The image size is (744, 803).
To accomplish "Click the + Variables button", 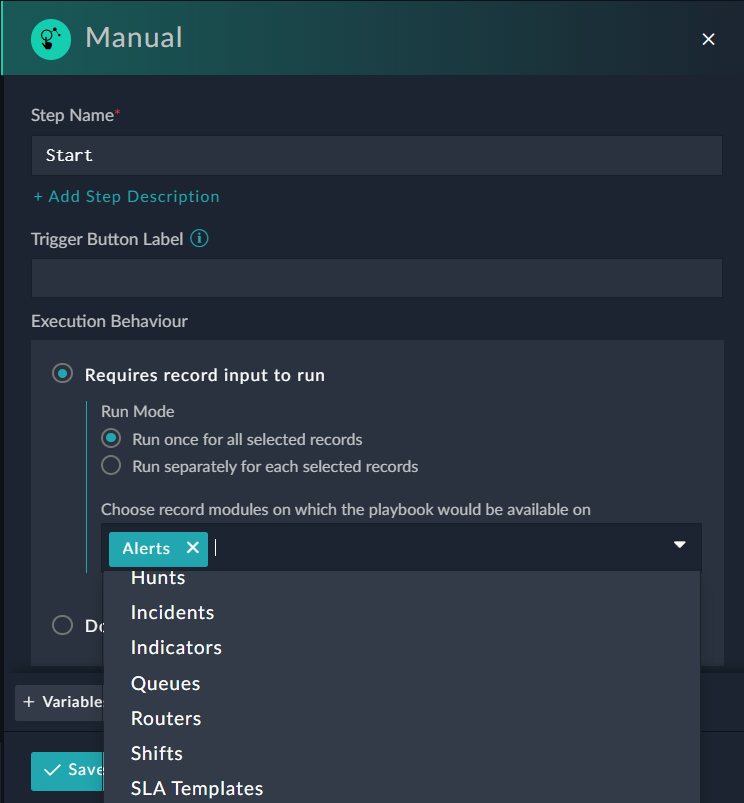I will pyautogui.click(x=60, y=702).
